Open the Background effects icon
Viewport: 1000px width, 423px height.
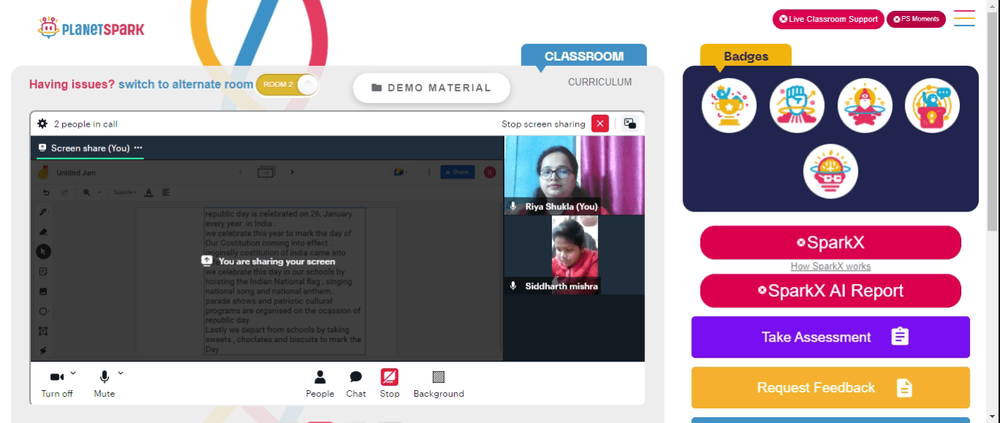click(439, 377)
